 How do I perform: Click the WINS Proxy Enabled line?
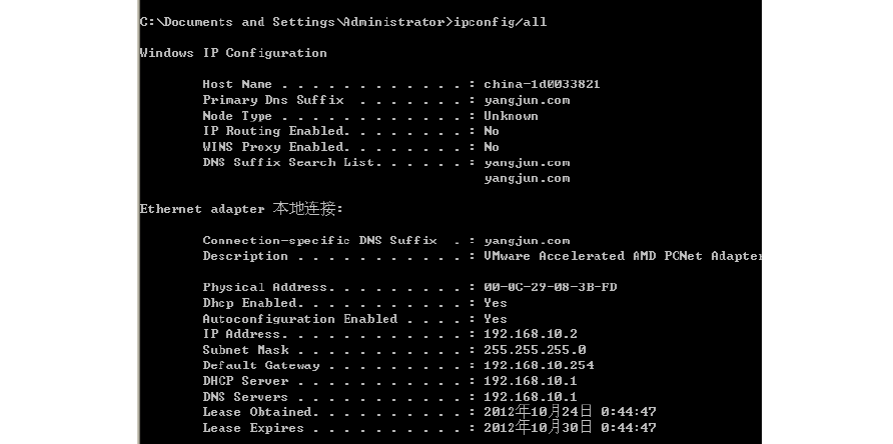[x=350, y=147]
